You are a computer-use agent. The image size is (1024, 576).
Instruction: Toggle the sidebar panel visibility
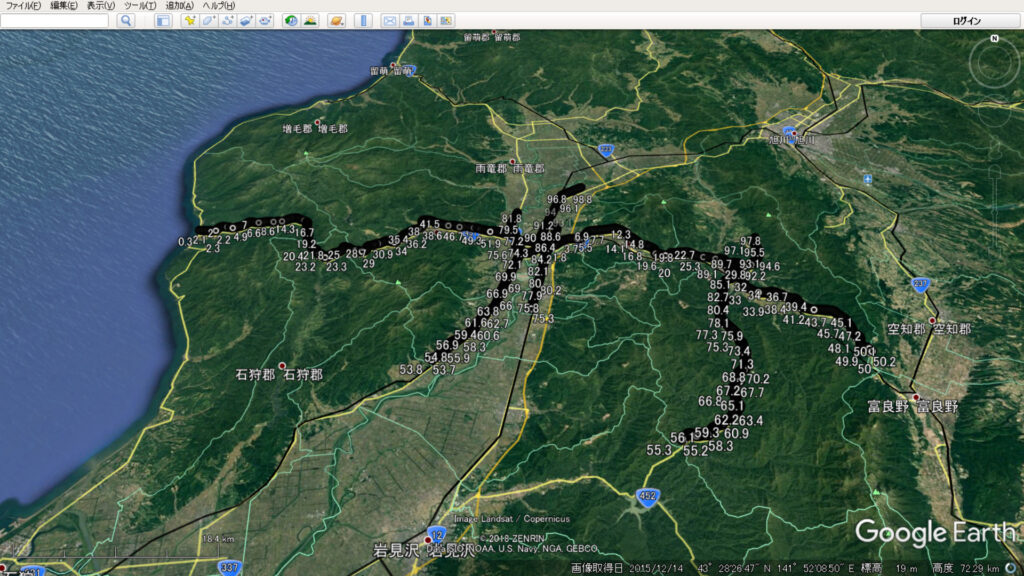point(162,20)
